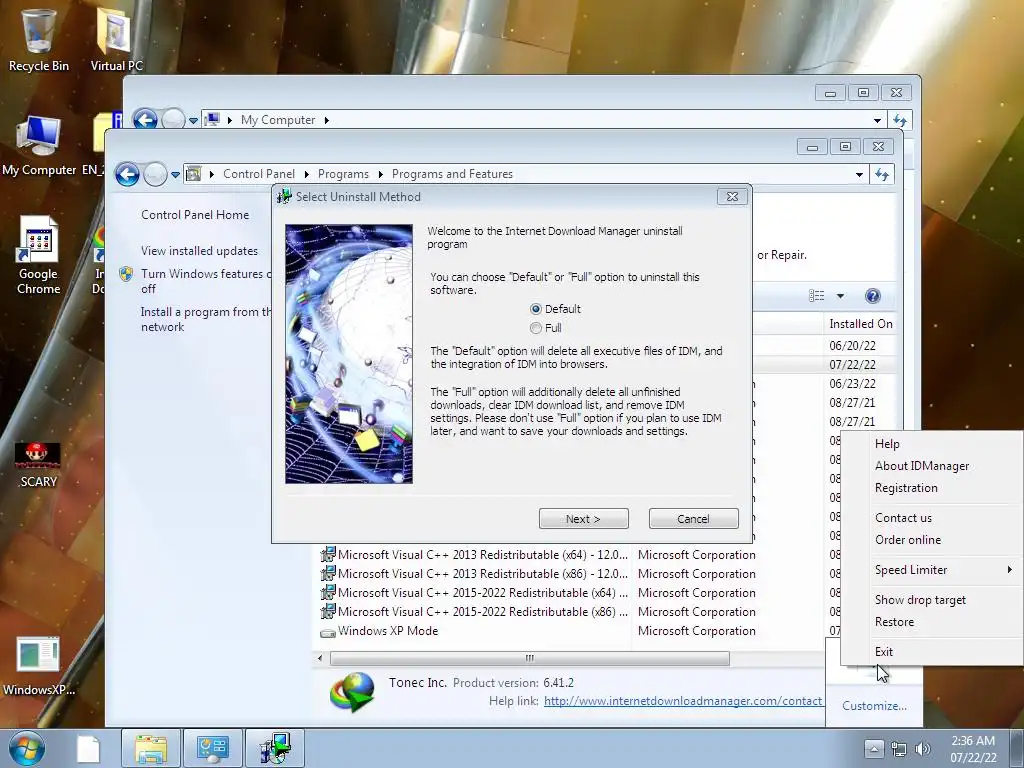Image resolution: width=1024 pixels, height=768 pixels.
Task: Open address bar dropdown in My Computer window
Action: 877,120
